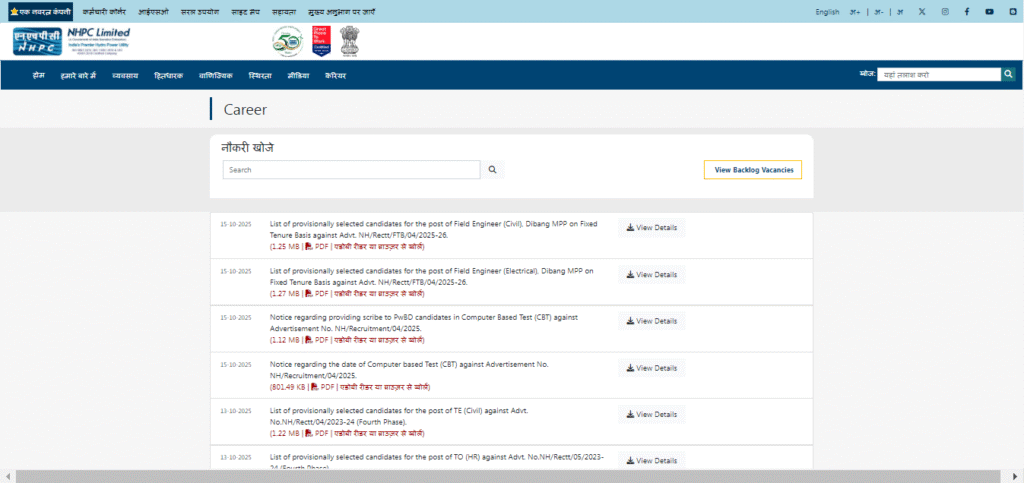The width and height of the screenshot is (1024, 483).
Task: Click the View Backlog Vacancies button
Action: pyautogui.click(x=752, y=170)
